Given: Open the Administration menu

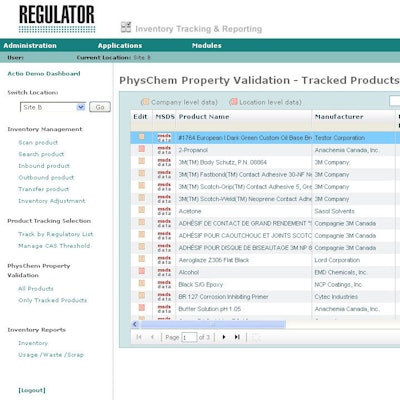Looking at the screenshot, I should pyautogui.click(x=30, y=45).
